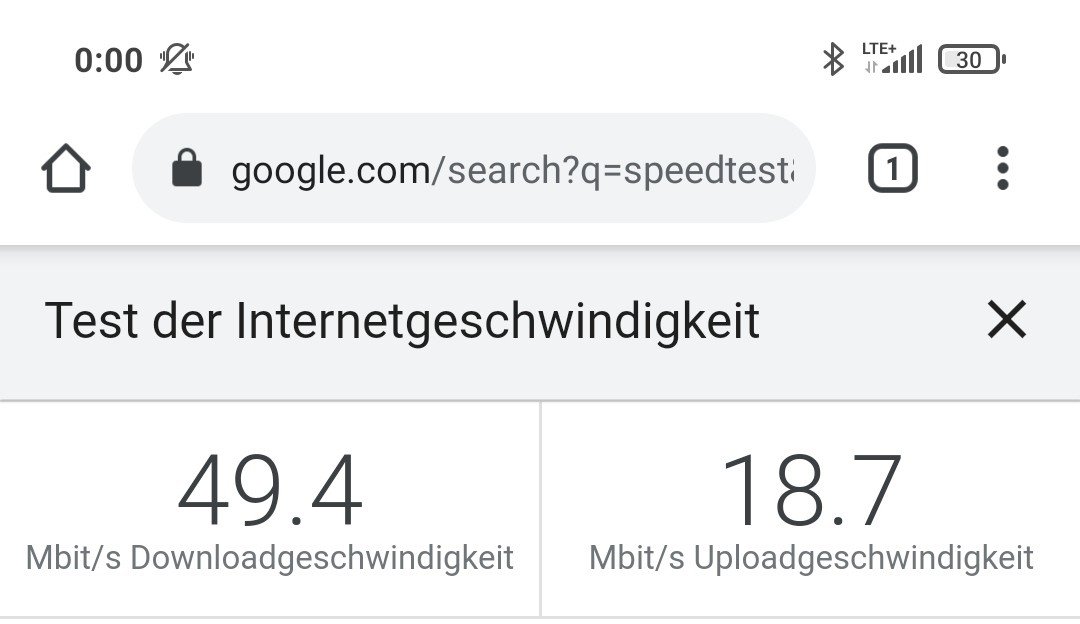Screen dimensions: 1080x624
Task: Open the three-dot browser menu
Action: pyautogui.click(x=1003, y=168)
